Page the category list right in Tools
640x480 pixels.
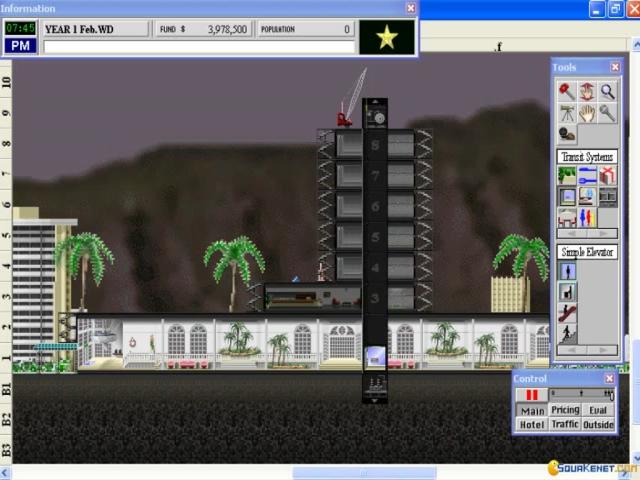tap(603, 234)
